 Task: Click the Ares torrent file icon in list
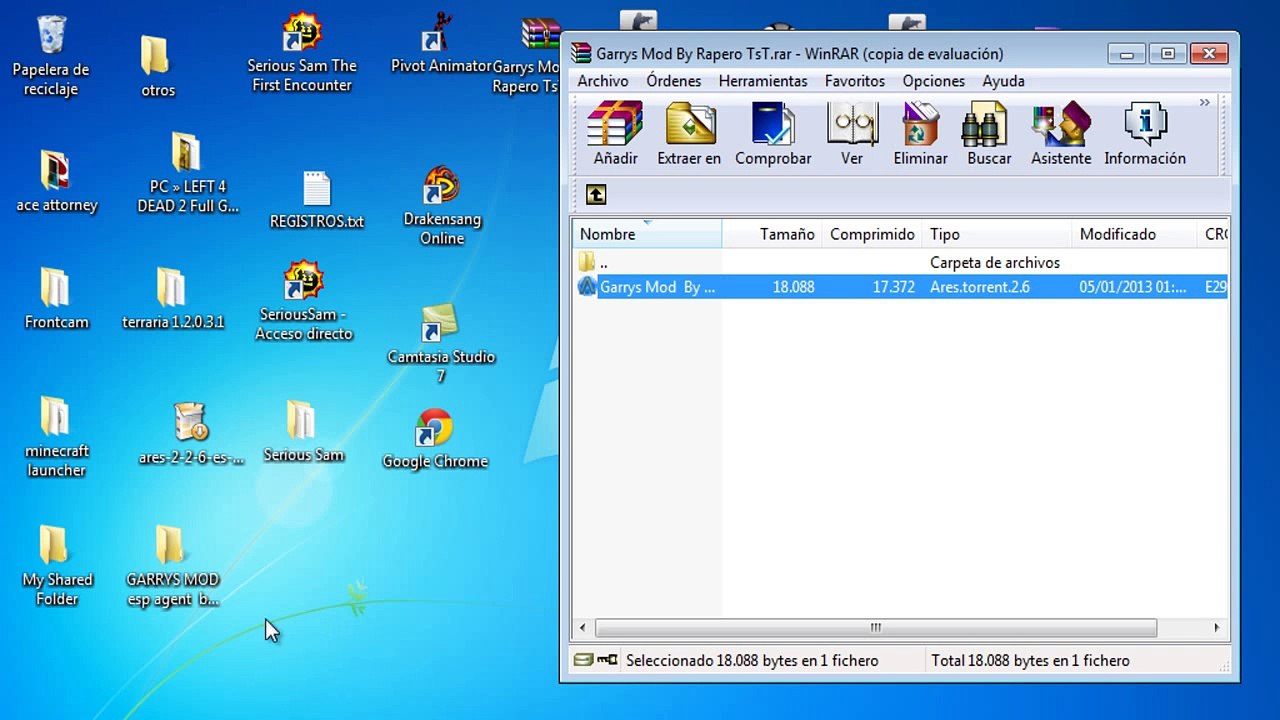(587, 287)
